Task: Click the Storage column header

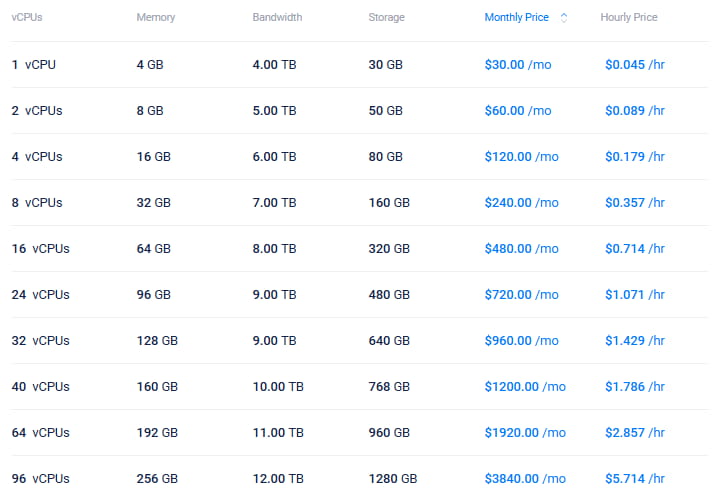Action: (x=386, y=18)
